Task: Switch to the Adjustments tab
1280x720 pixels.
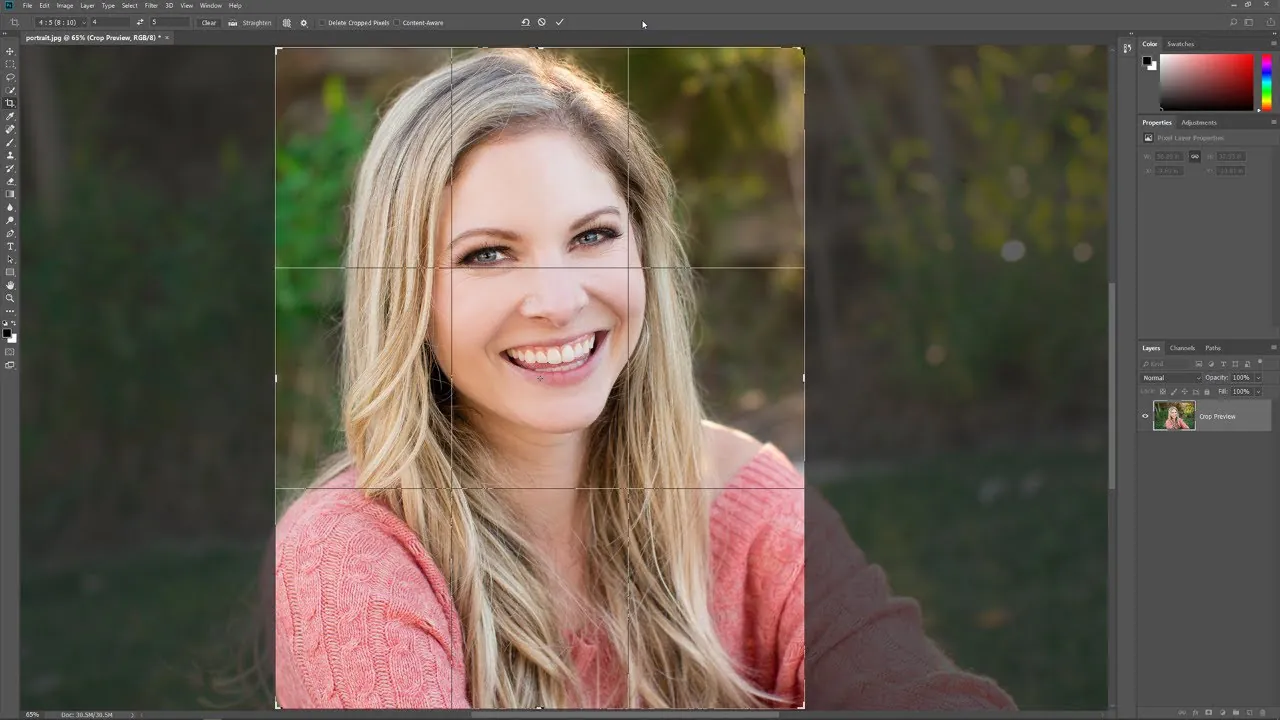Action: click(1199, 122)
